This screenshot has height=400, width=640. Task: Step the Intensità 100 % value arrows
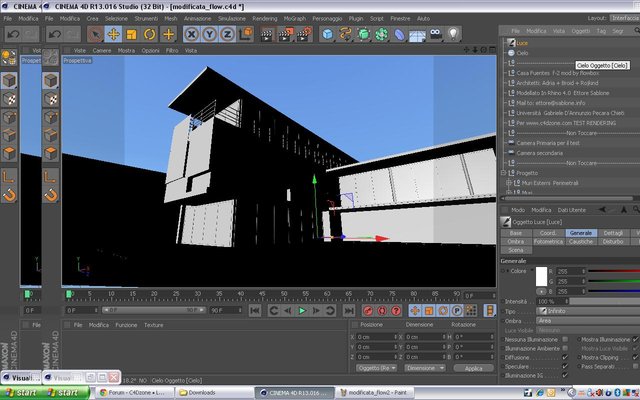[567, 301]
